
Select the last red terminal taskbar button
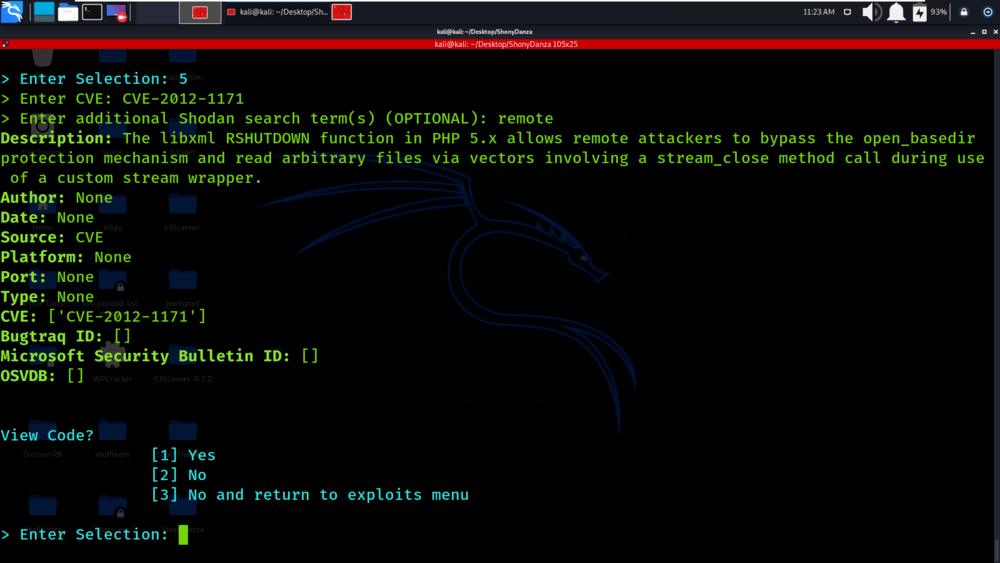tap(342, 11)
